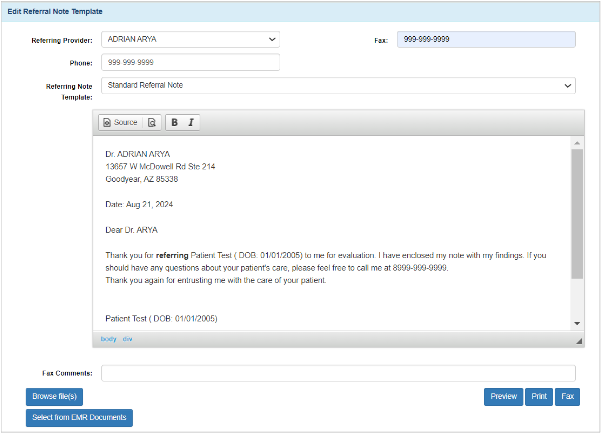The width and height of the screenshot is (602, 434).
Task: Open the Preview of the referral note
Action: [503, 397]
